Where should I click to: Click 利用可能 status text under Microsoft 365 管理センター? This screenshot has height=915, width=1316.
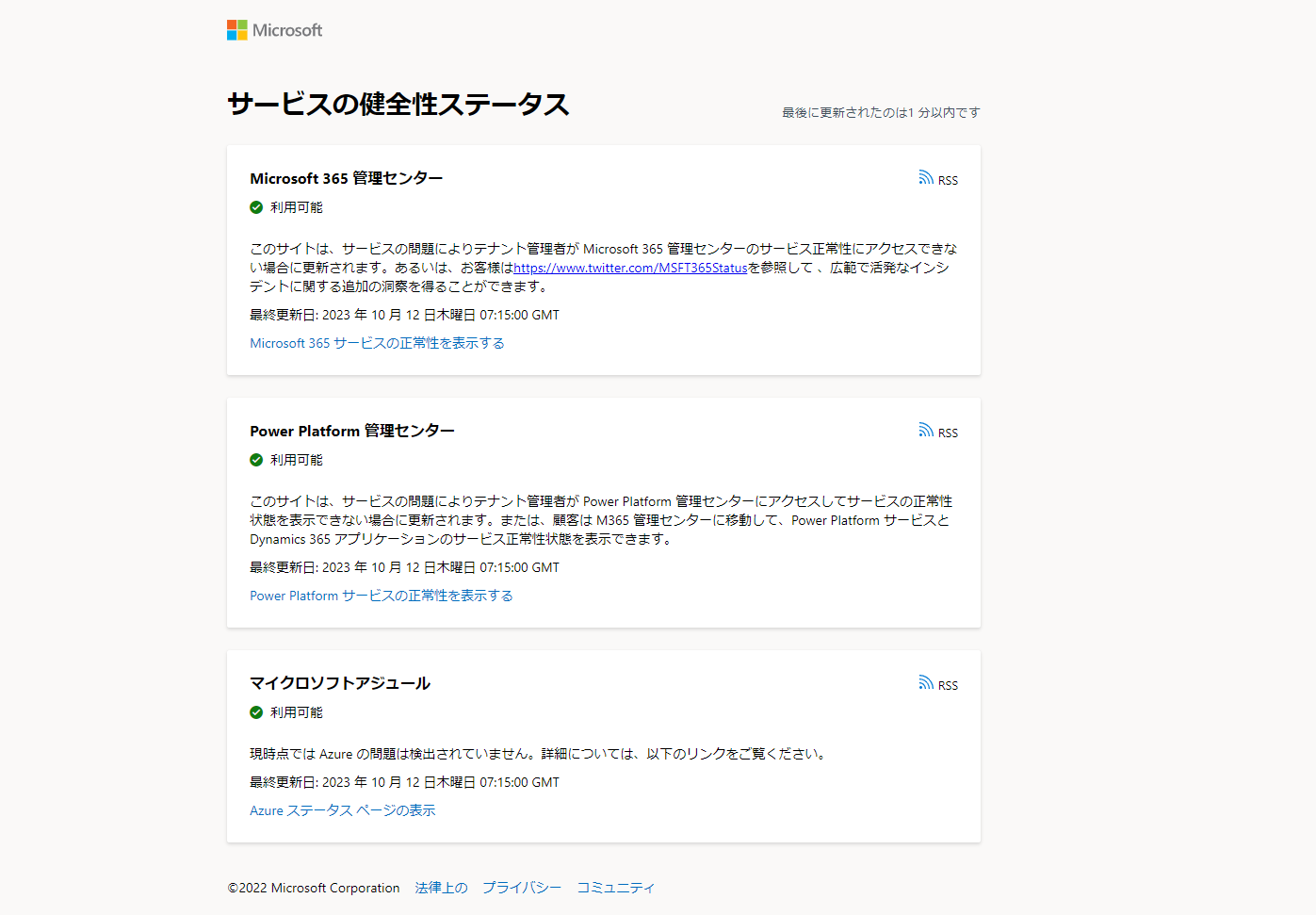[297, 207]
